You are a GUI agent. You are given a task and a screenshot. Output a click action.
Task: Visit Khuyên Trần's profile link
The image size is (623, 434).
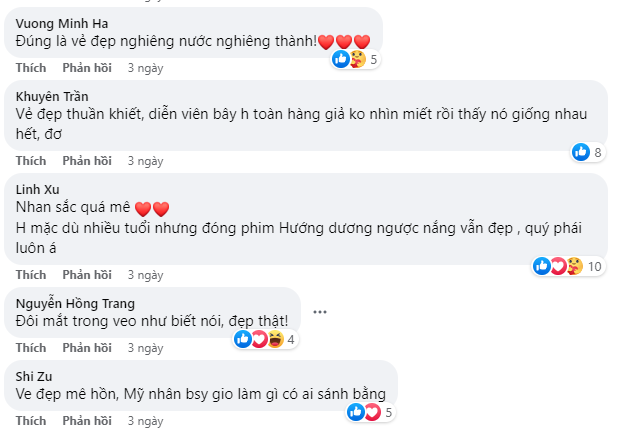pyautogui.click(x=51, y=95)
